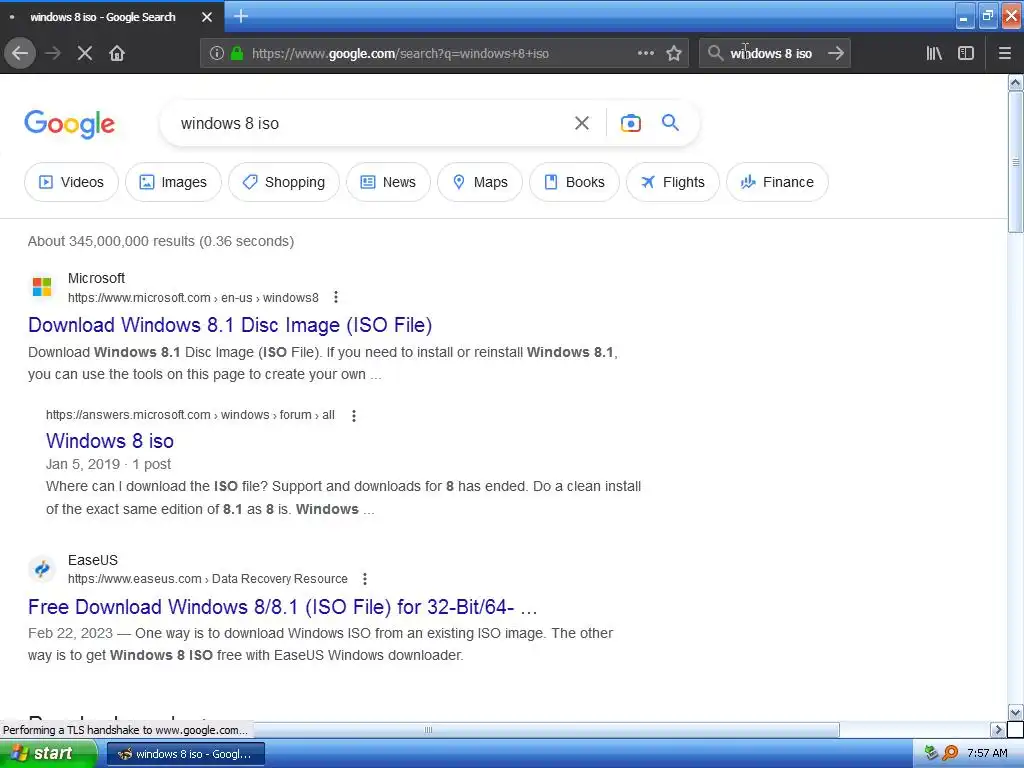Open Maps results filter
This screenshot has width=1024, height=768.
point(479,182)
